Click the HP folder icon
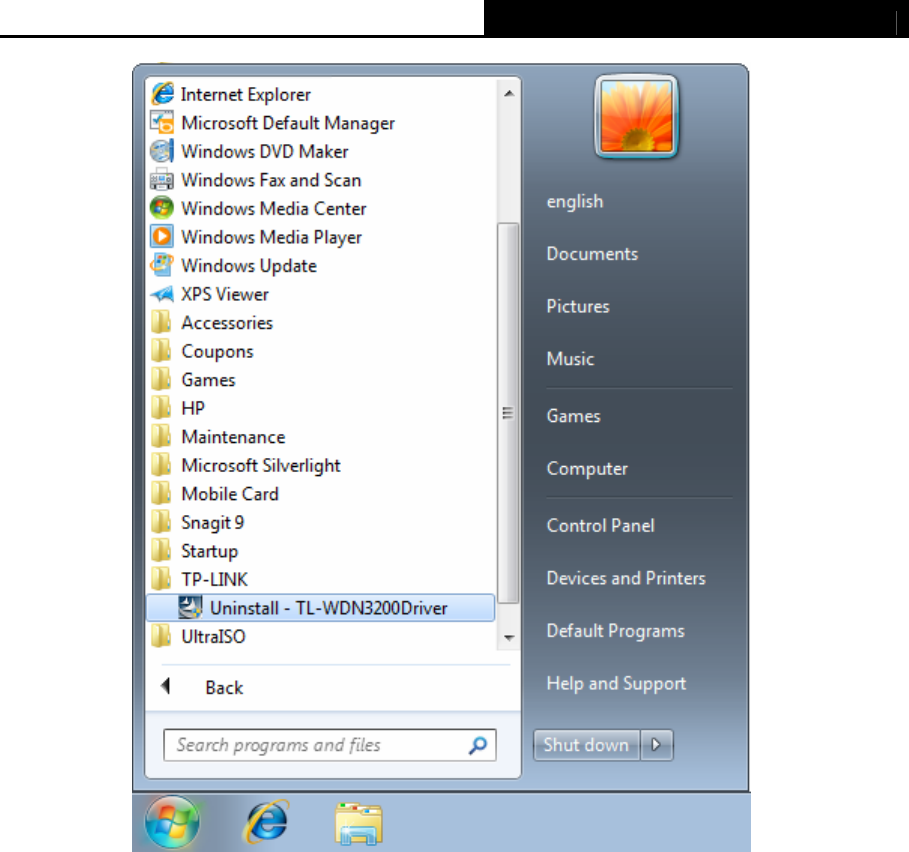Screen dimensions: 909x852 click(161, 407)
